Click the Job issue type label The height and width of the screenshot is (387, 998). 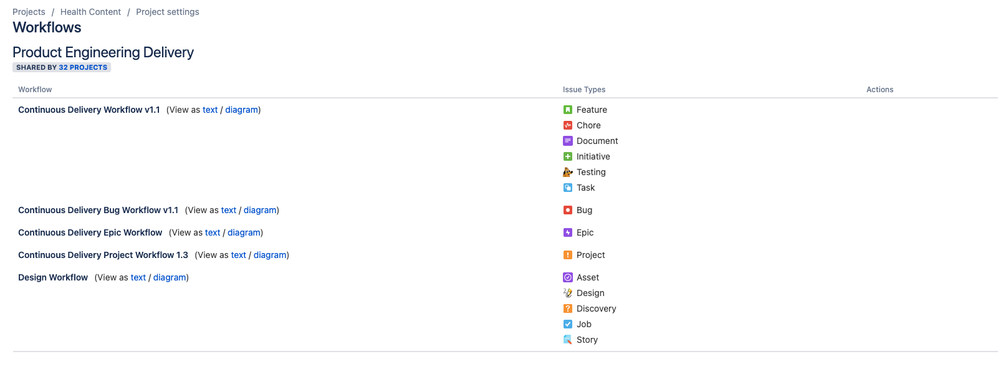pos(584,324)
